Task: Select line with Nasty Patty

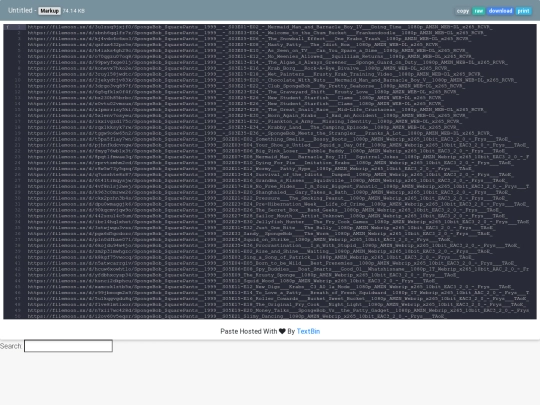Action: click(x=233, y=44)
